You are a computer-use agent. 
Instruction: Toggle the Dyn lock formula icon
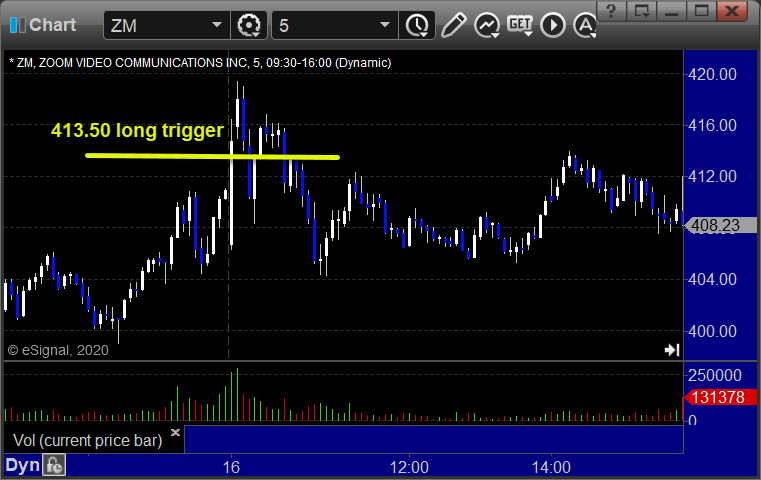coord(54,465)
